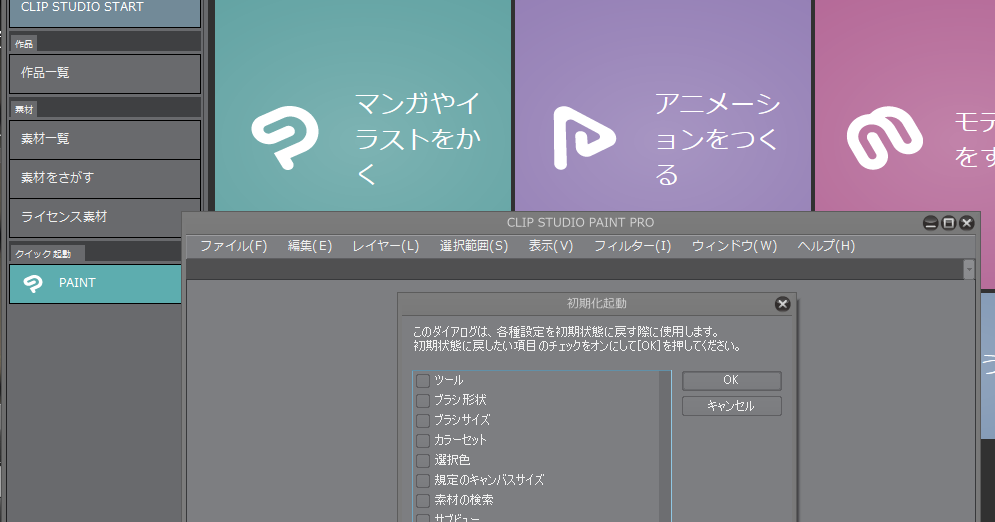Click 素材をさがす in the sidebar
Screen dimensions: 995x522
105,178
